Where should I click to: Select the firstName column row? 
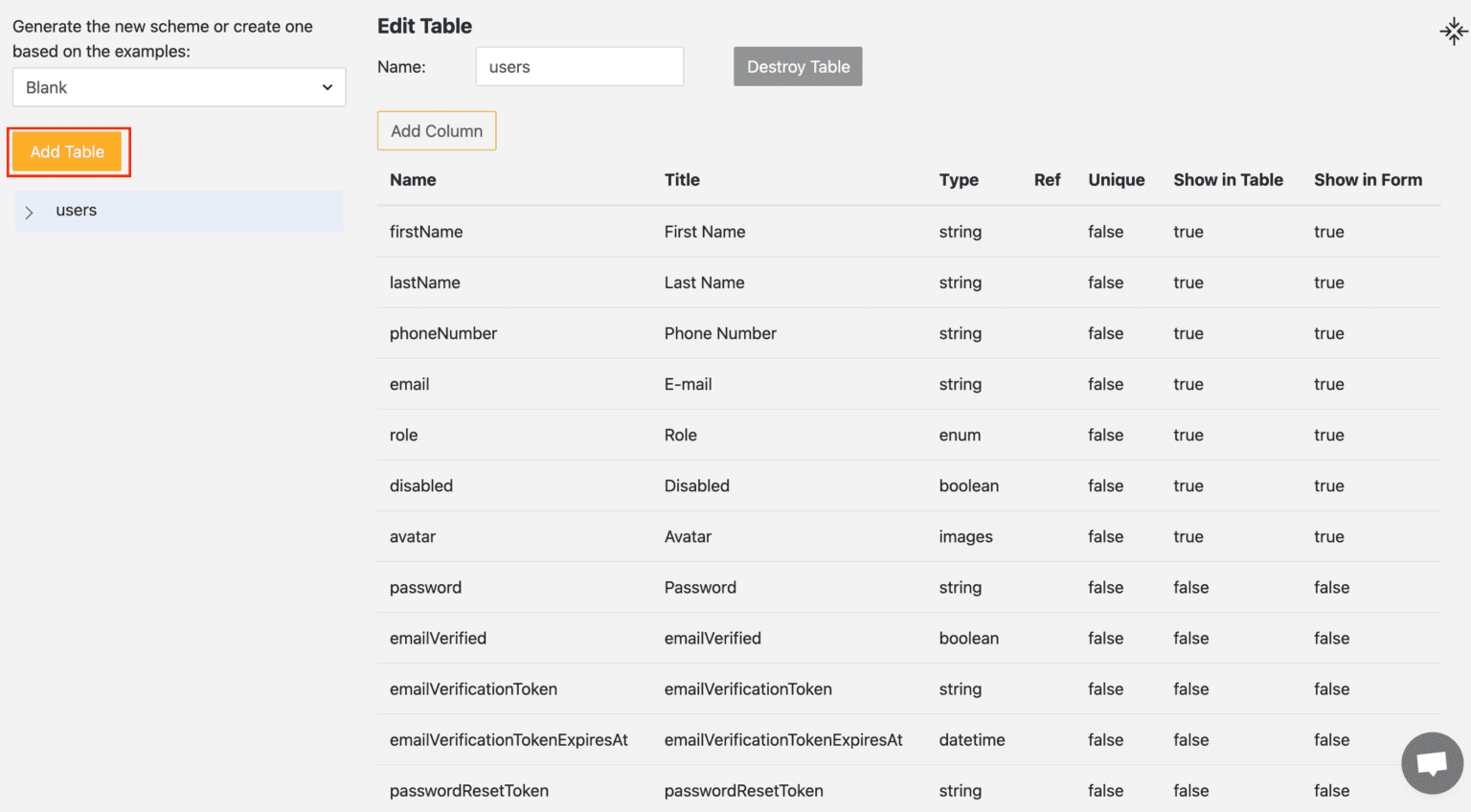coord(426,232)
